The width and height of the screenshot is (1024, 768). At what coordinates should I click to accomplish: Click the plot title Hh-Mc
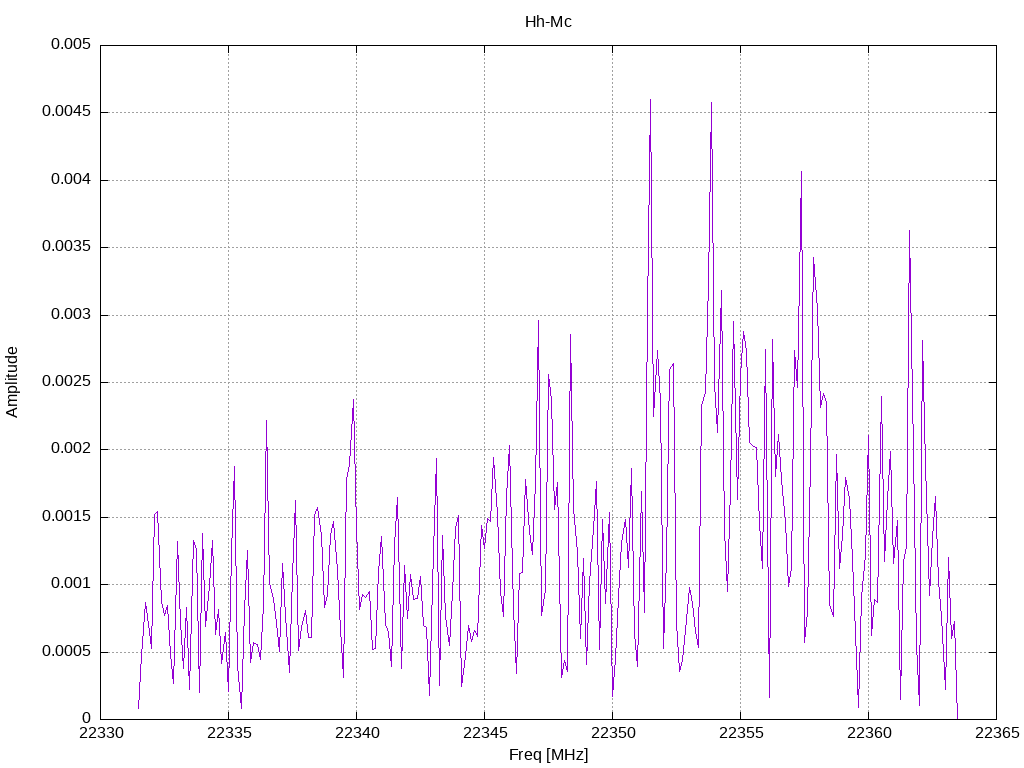[548, 22]
